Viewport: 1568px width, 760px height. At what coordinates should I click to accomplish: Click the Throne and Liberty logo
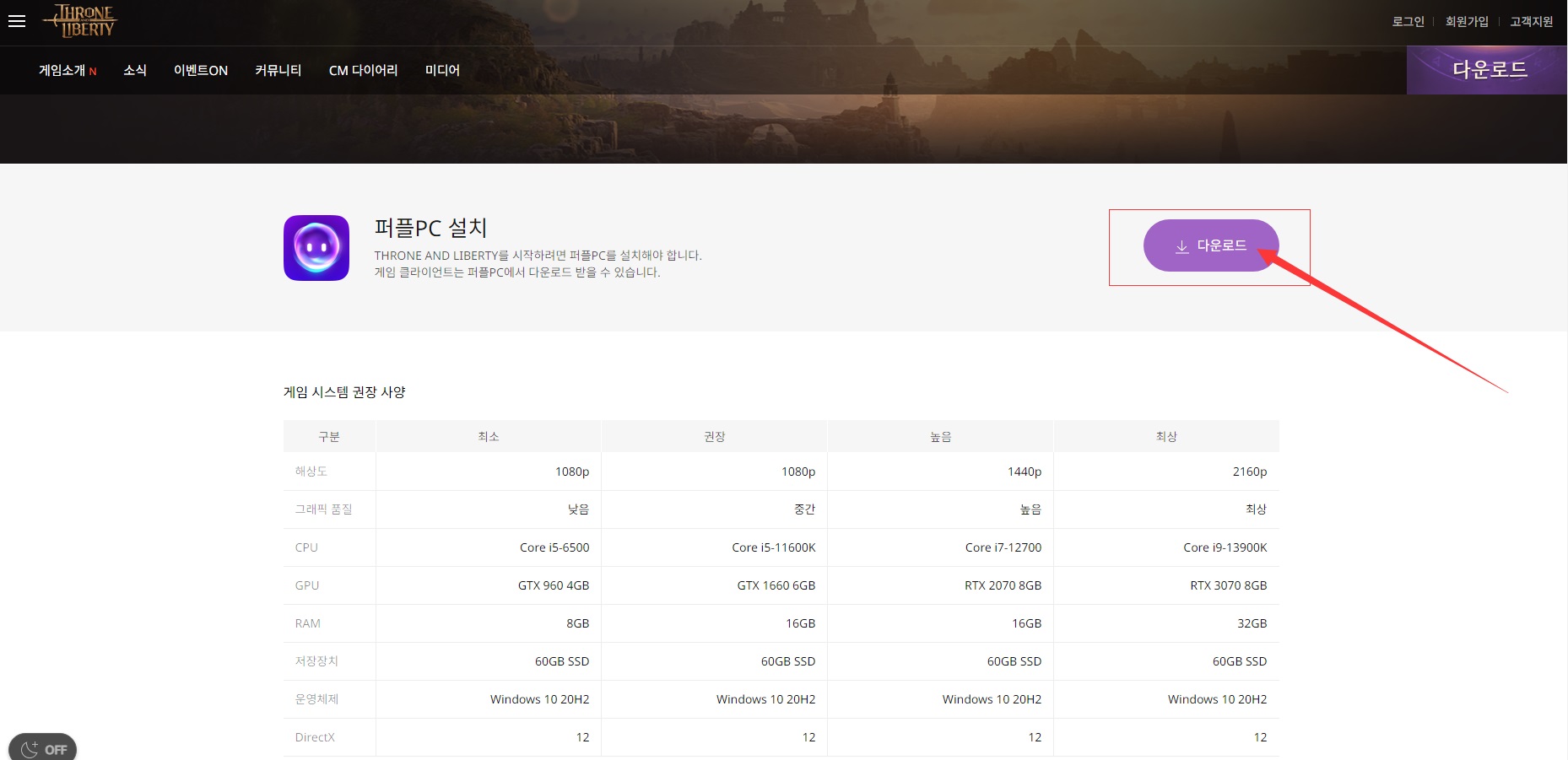pyautogui.click(x=81, y=21)
